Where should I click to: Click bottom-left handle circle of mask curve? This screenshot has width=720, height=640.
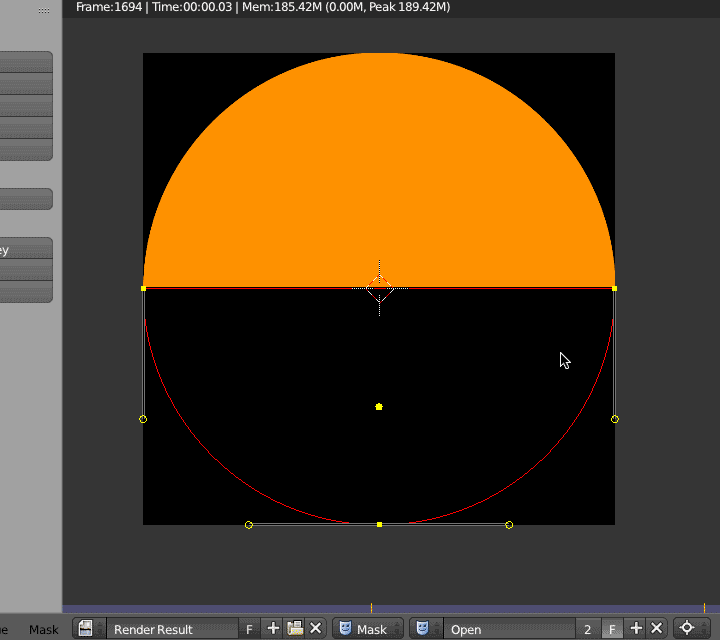point(249,525)
